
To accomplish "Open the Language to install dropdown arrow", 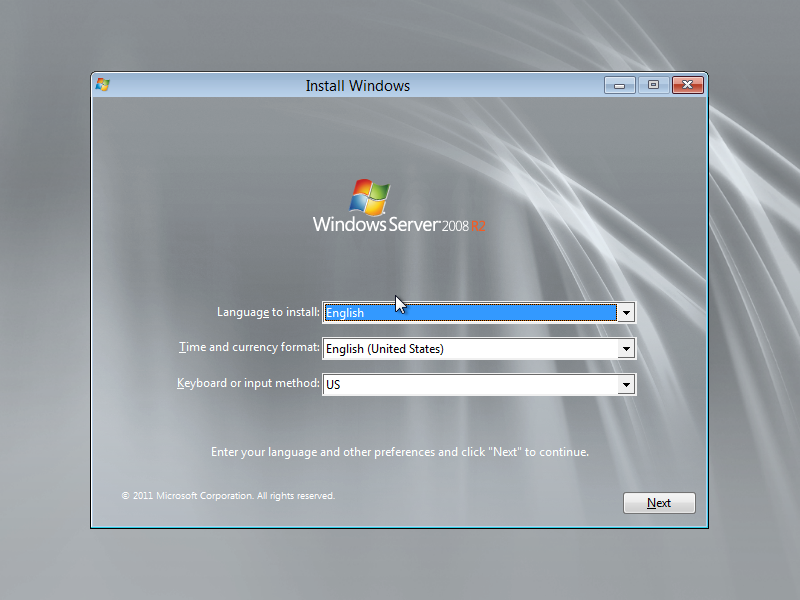I will pos(626,312).
